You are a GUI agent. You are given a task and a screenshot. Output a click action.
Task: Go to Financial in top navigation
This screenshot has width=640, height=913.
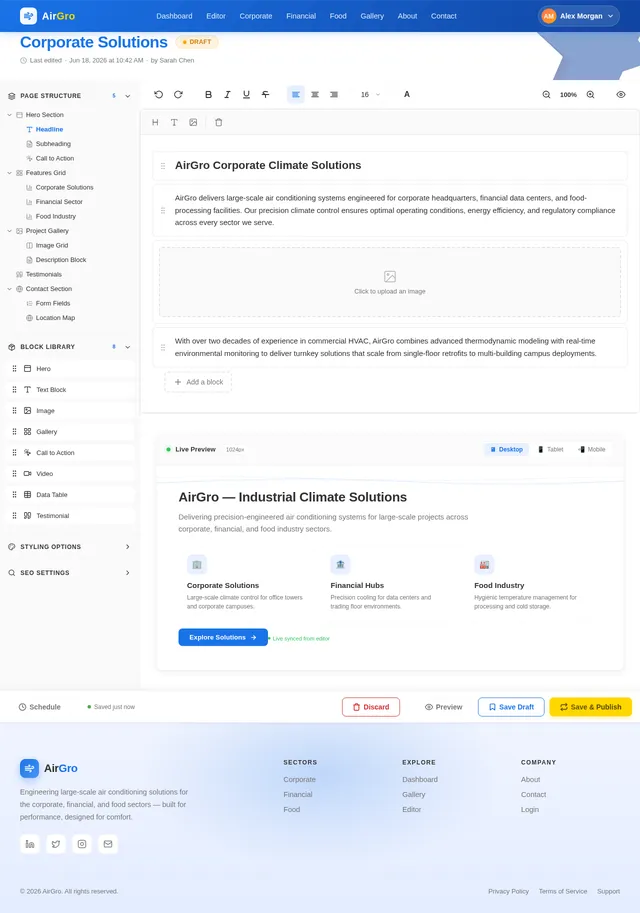tap(301, 16)
